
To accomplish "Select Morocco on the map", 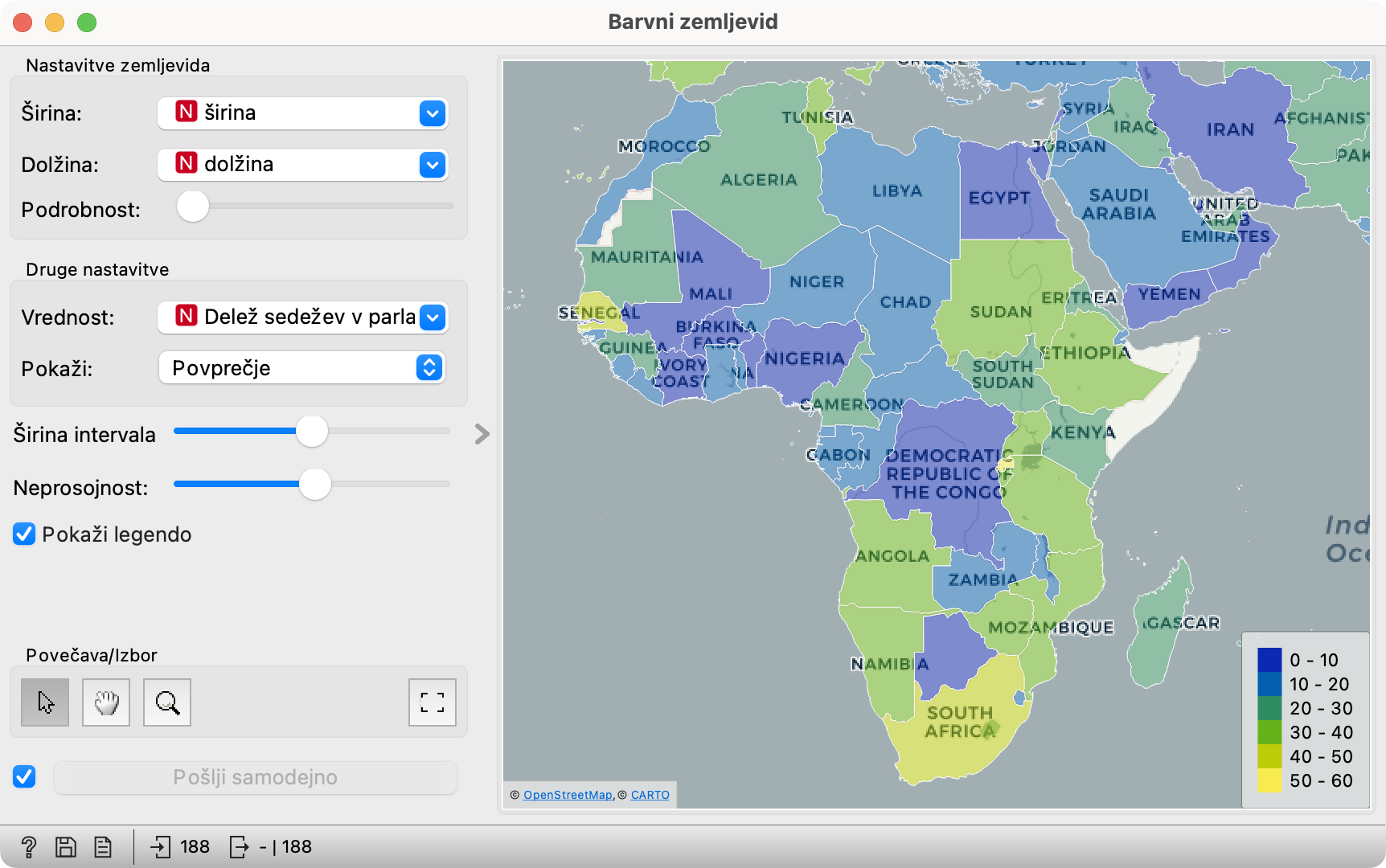I will pos(664,146).
